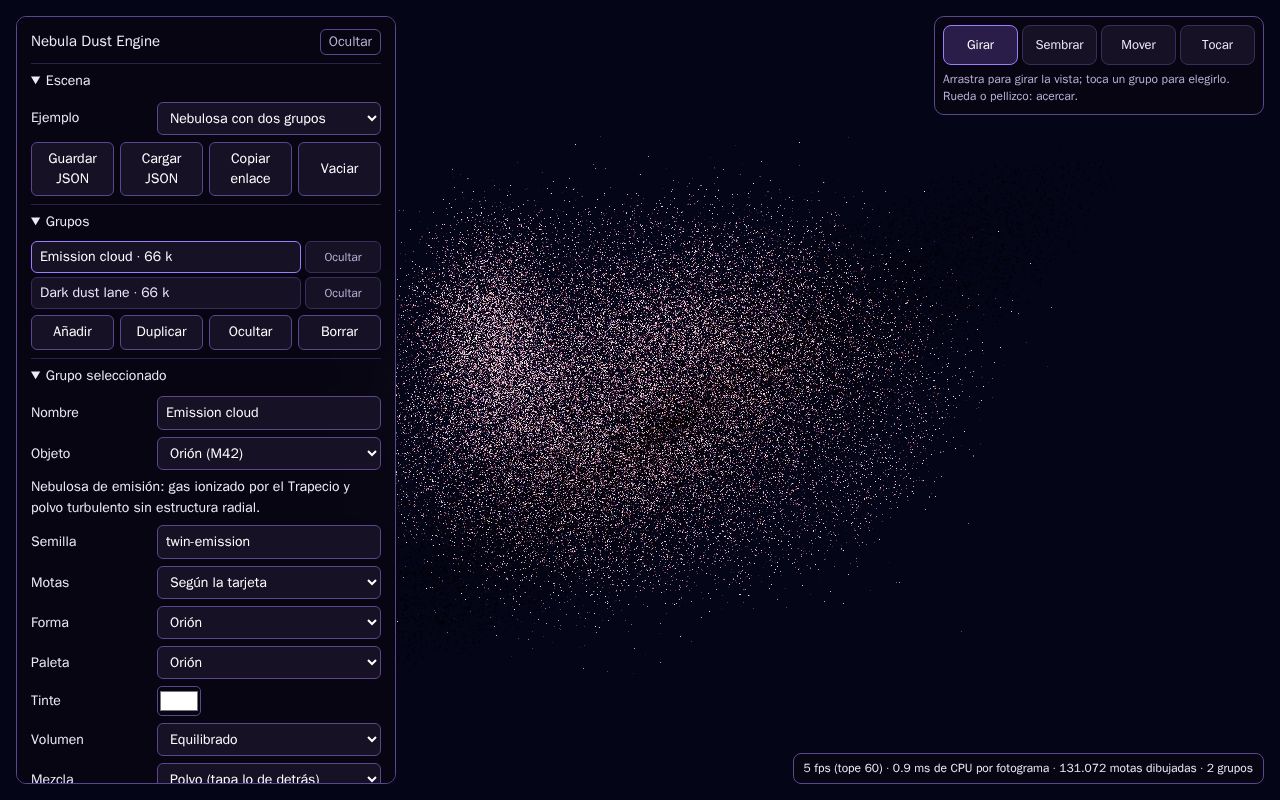1280x800 pixels.
Task: Focus the Semilla input field
Action: [269, 542]
